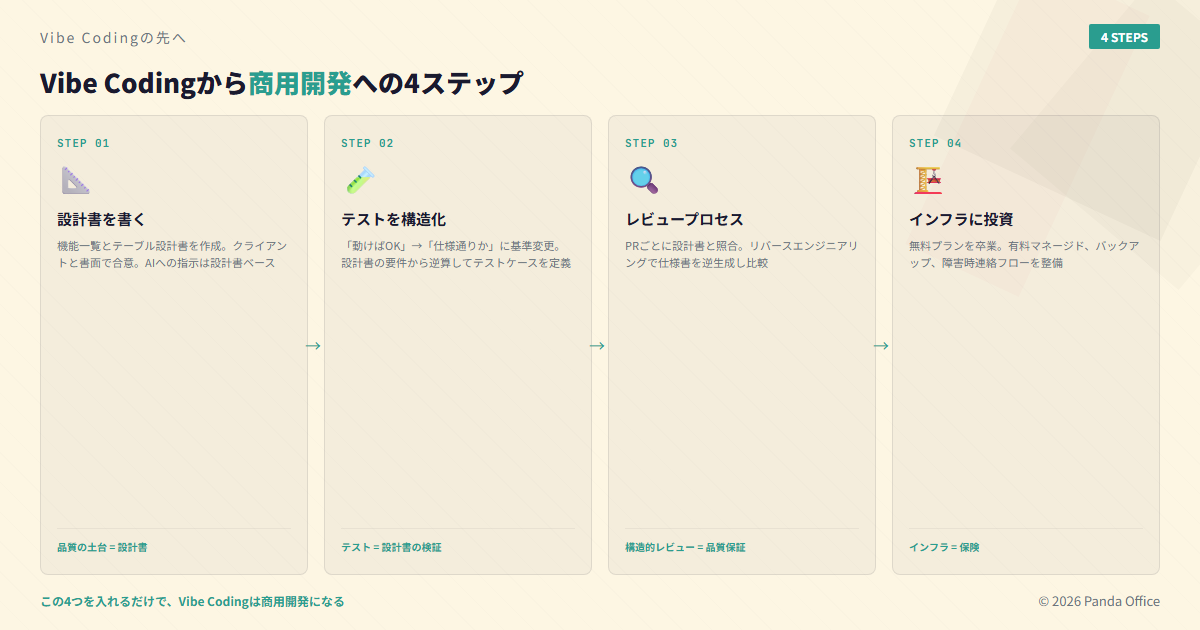Click the magnifying glass icon in Step 03
Screen dimensions: 1200x630
point(643,180)
